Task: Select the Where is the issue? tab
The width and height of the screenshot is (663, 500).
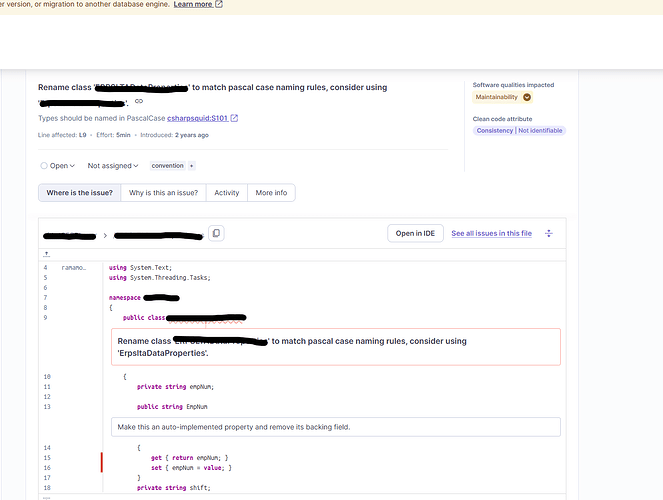Action: 79,193
